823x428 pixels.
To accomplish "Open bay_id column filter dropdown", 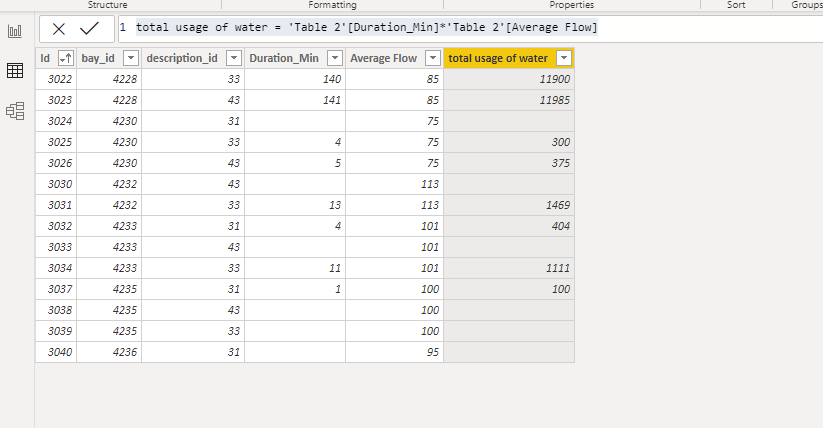I will coord(131,58).
